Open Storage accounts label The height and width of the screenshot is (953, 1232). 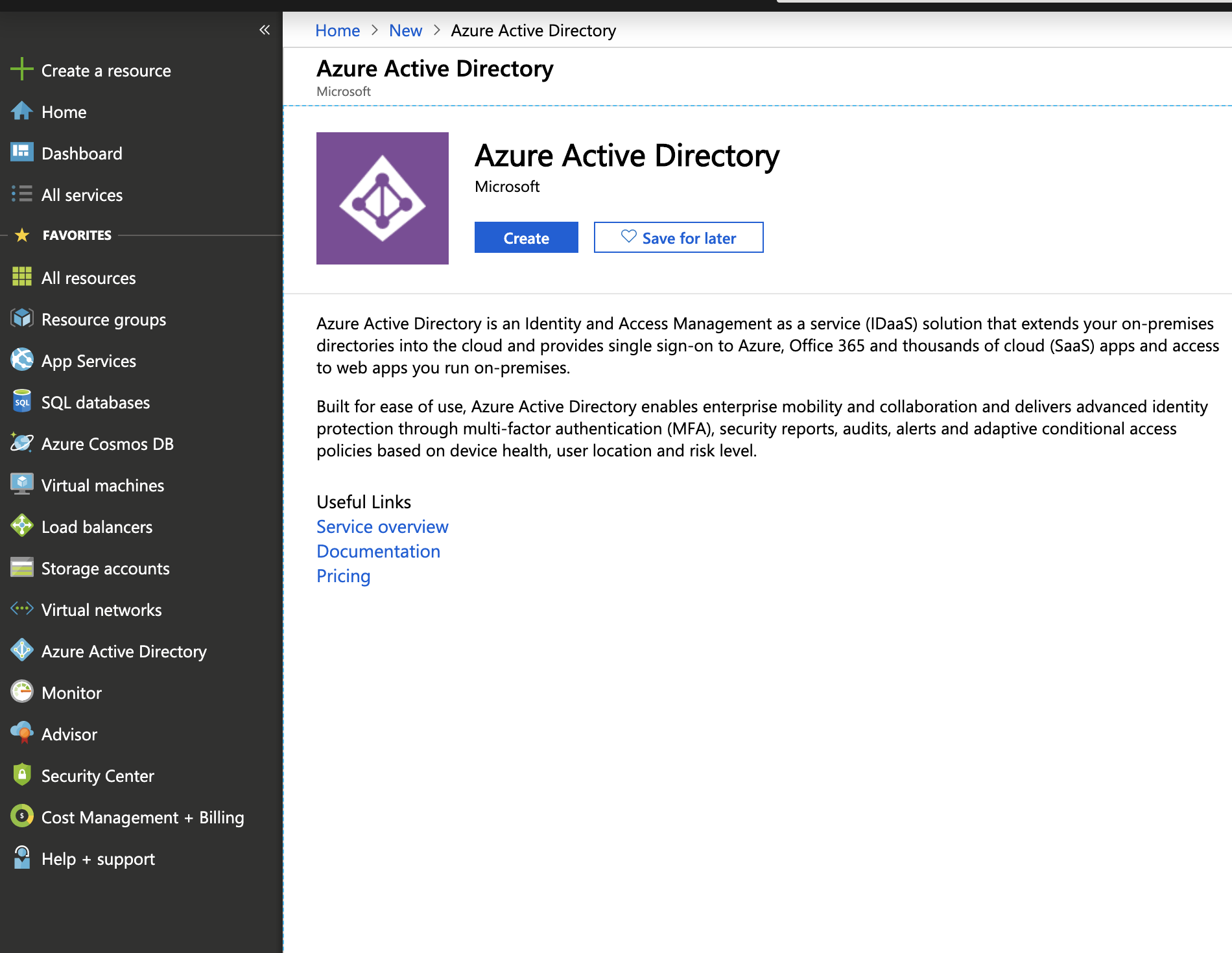pos(106,569)
